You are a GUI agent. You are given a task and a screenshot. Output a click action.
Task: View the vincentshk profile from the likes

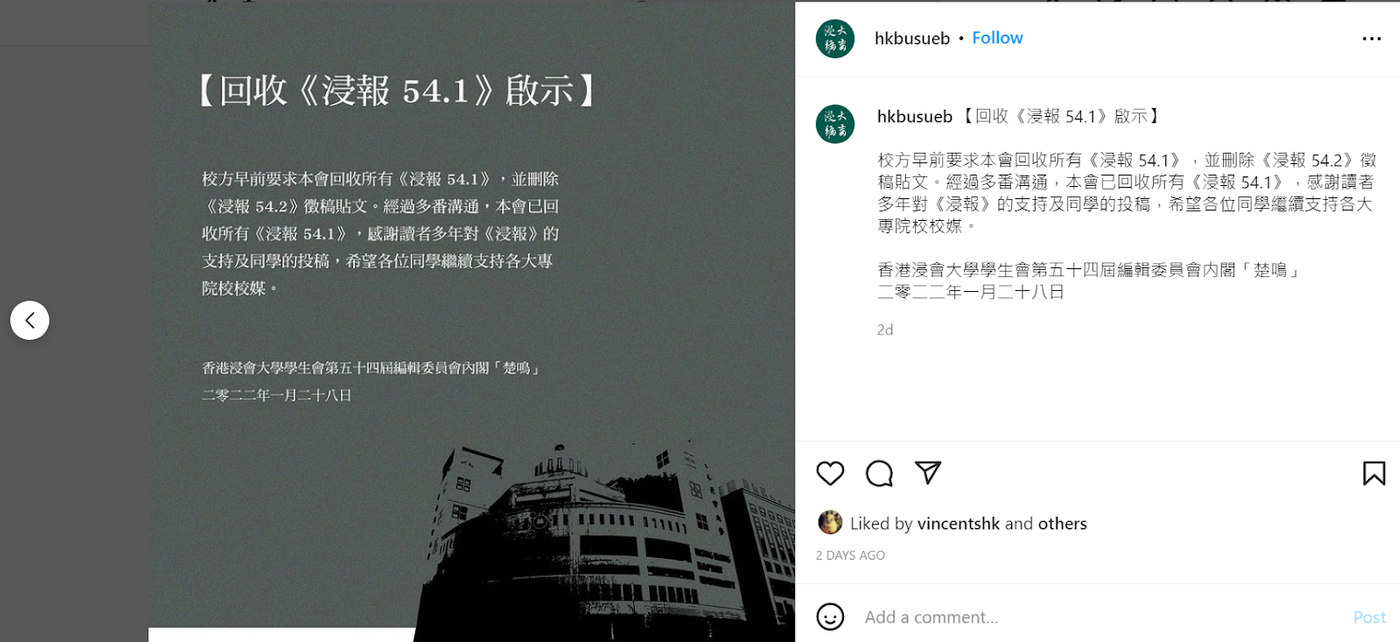click(x=959, y=523)
